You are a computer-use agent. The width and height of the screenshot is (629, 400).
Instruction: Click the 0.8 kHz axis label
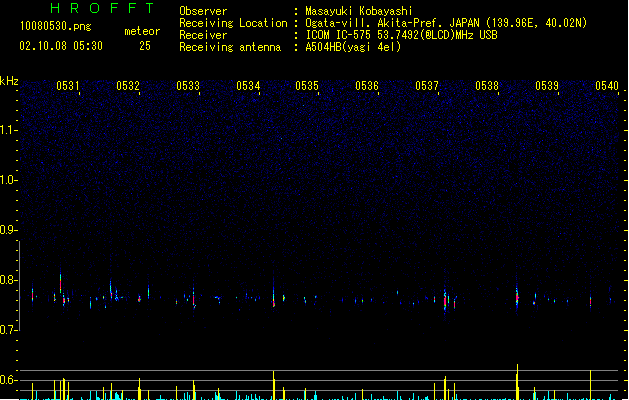tap(8, 280)
